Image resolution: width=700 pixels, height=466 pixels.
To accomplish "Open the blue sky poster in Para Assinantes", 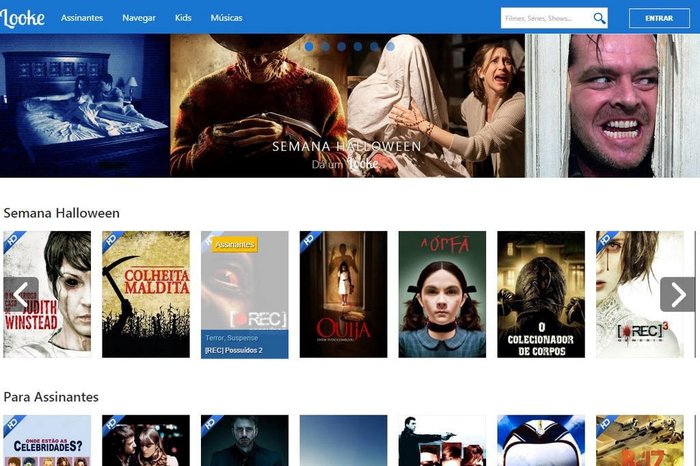I will coord(343,441).
